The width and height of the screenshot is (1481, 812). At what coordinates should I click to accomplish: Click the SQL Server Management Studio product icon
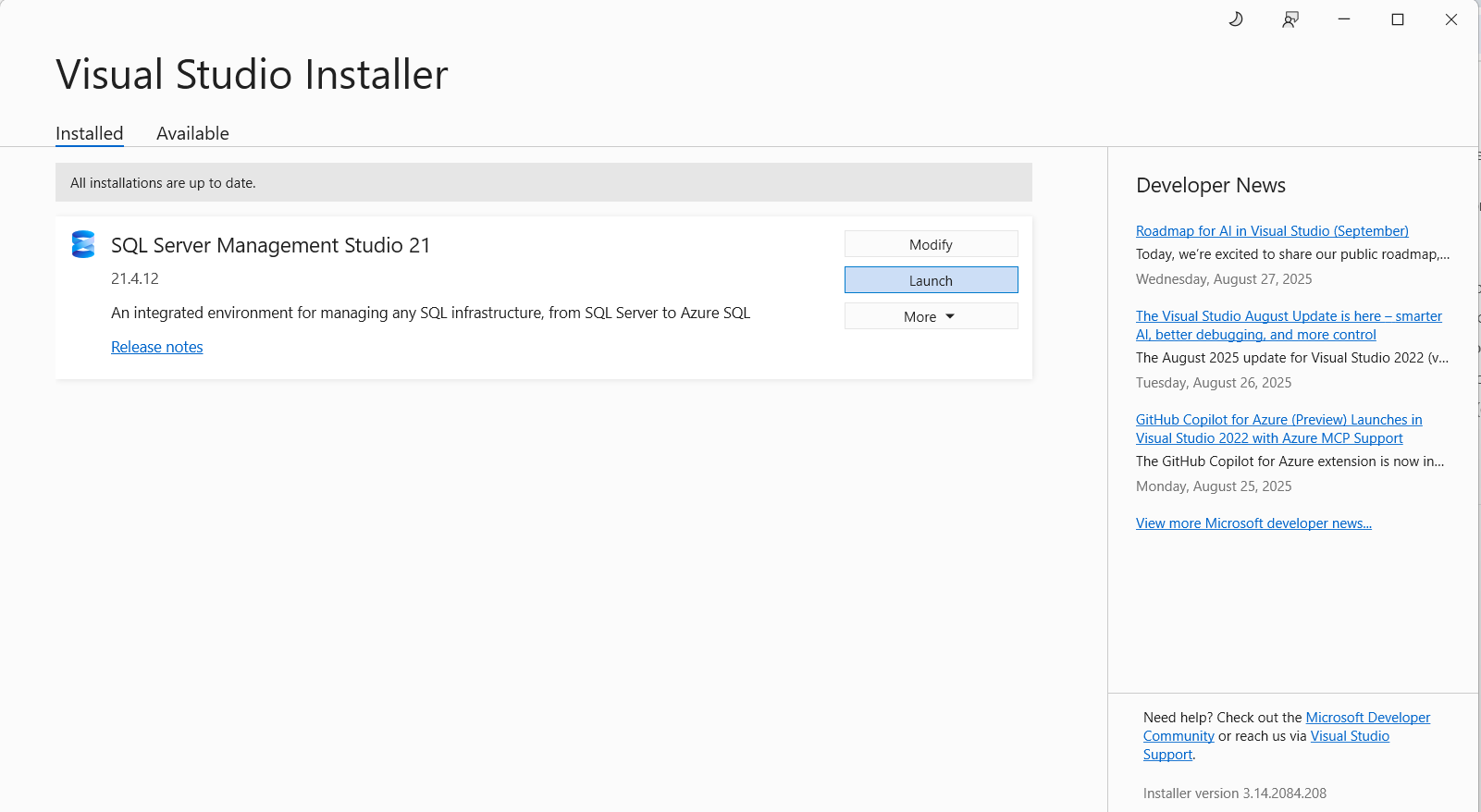click(83, 244)
